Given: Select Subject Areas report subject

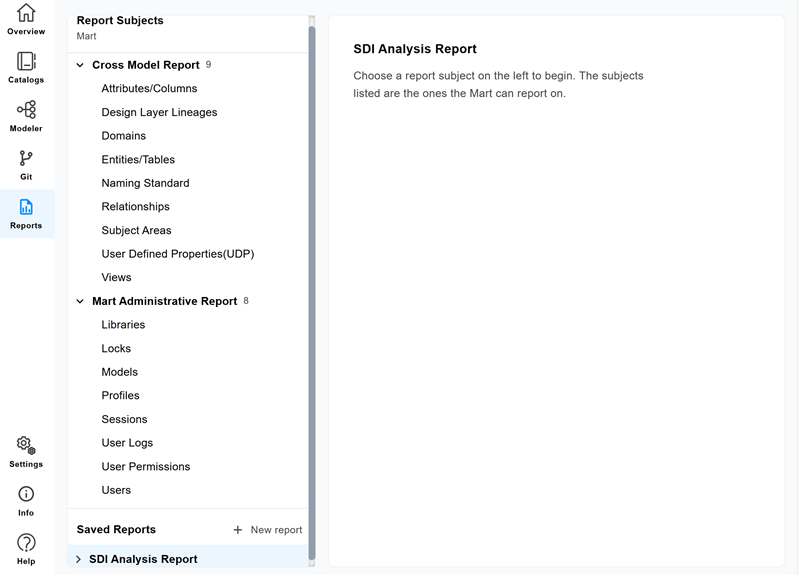Looking at the screenshot, I should 136,231.
